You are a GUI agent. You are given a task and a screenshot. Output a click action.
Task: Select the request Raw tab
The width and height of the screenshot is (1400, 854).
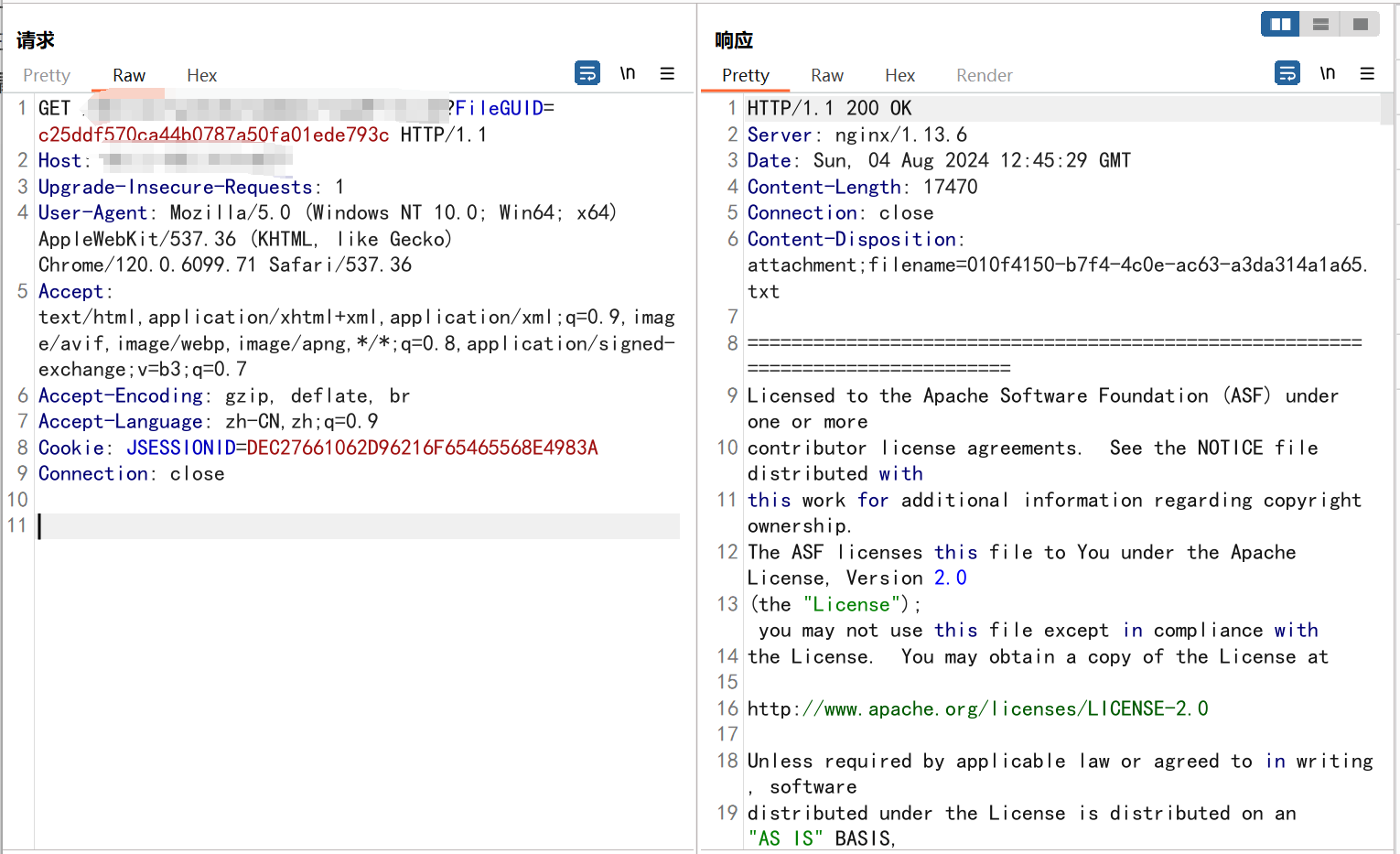(x=129, y=76)
